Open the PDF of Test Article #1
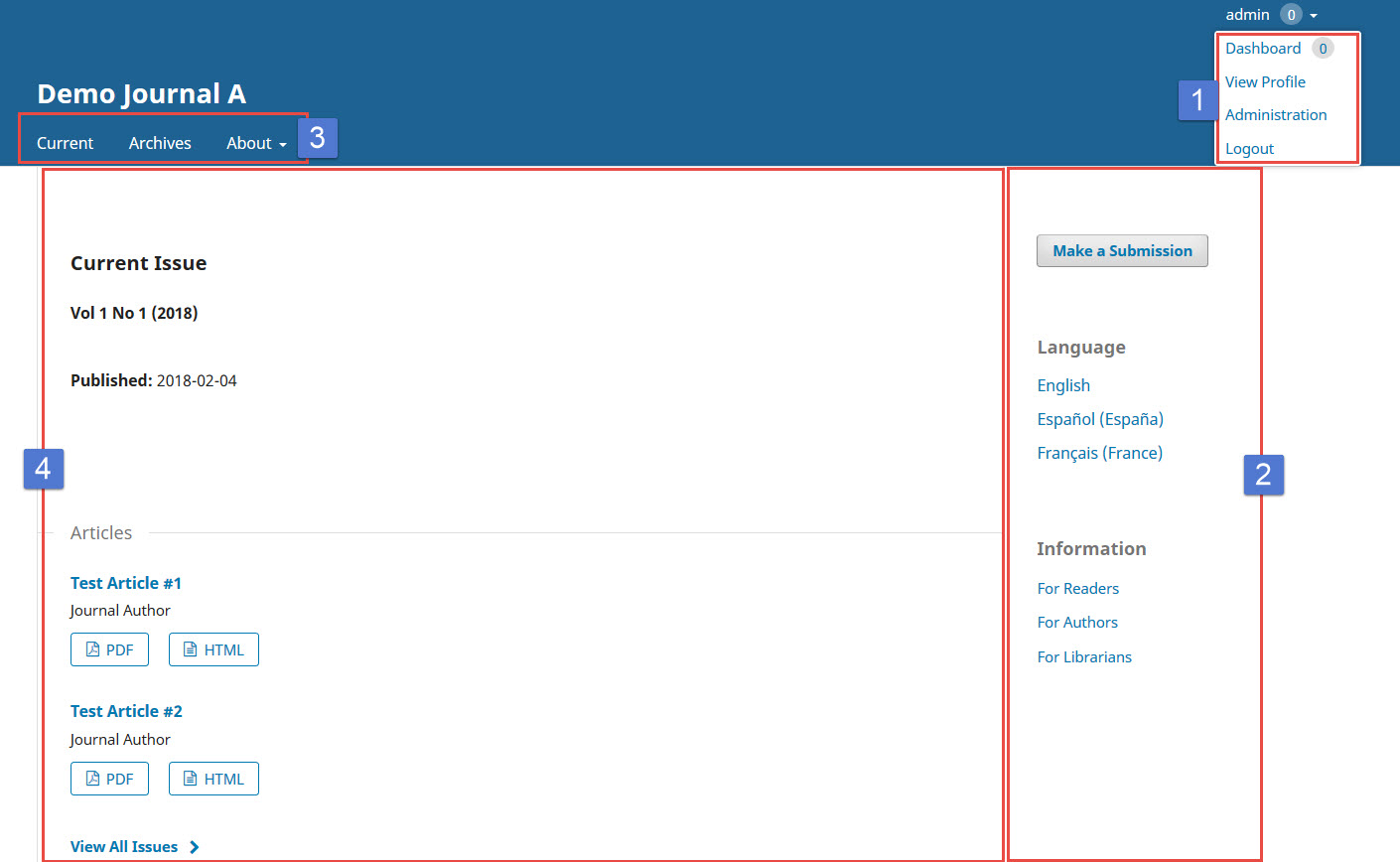The height and width of the screenshot is (862, 1400). [x=109, y=648]
